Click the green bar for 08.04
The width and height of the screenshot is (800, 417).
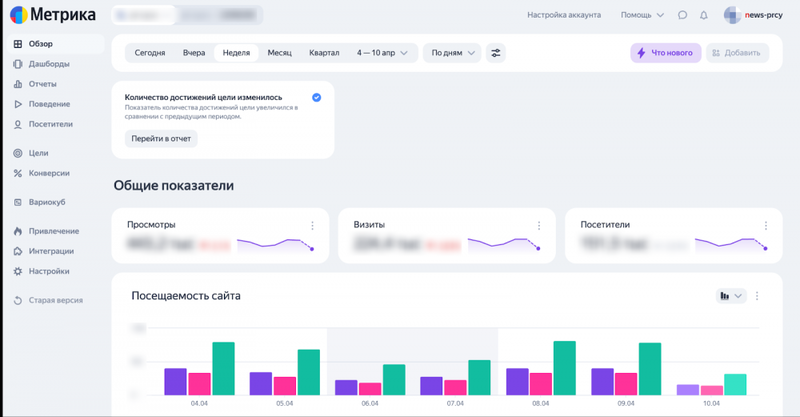click(x=564, y=368)
